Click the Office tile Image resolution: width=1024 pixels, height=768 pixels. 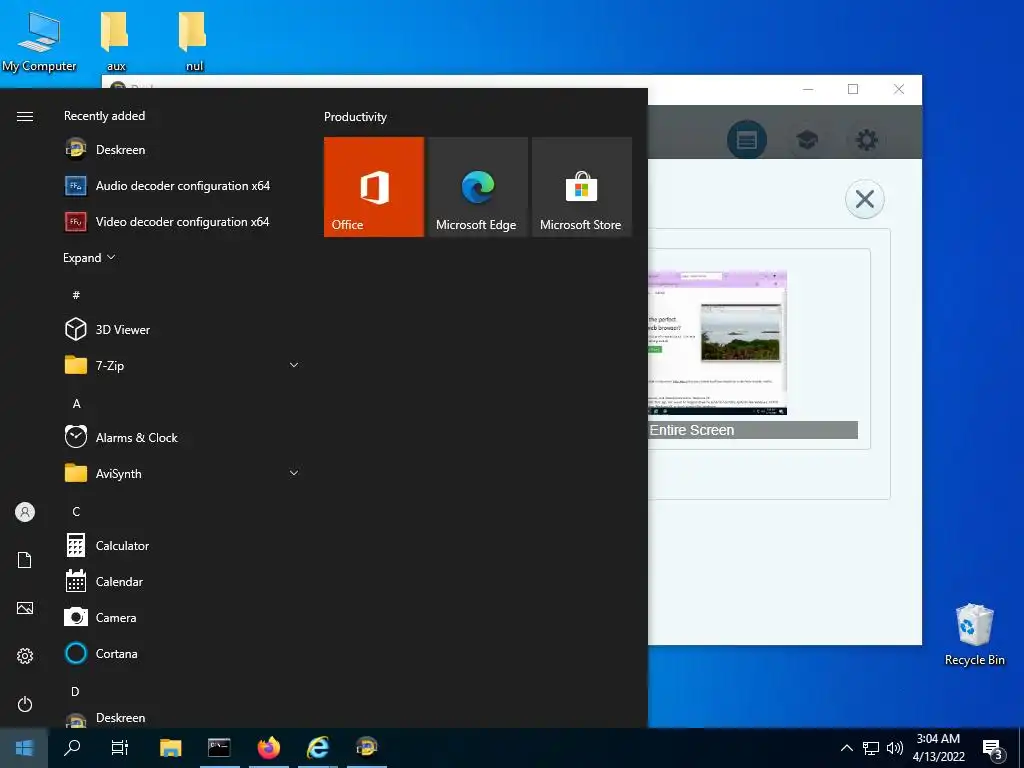pyautogui.click(x=374, y=187)
